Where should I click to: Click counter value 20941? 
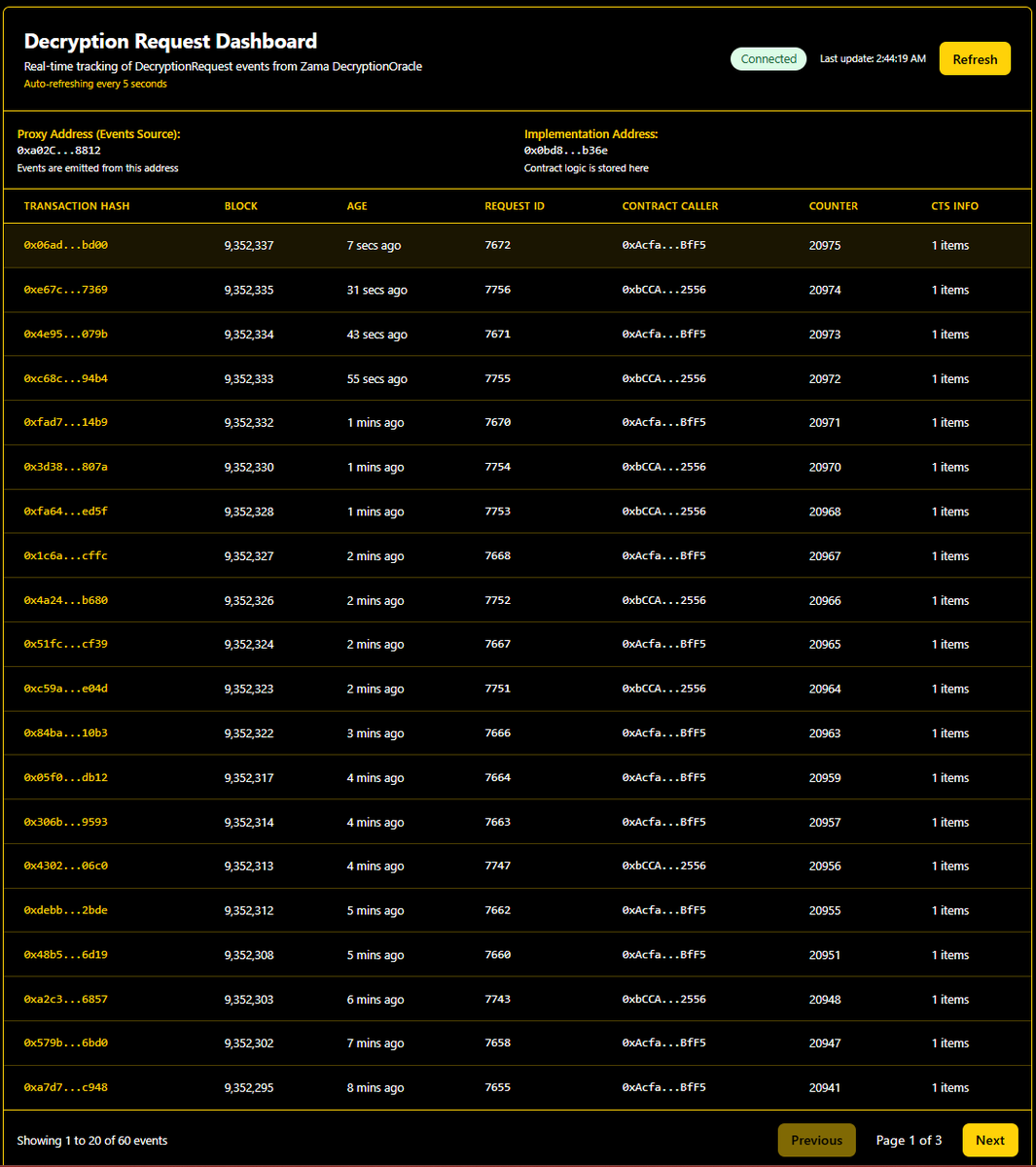pyautogui.click(x=825, y=1088)
